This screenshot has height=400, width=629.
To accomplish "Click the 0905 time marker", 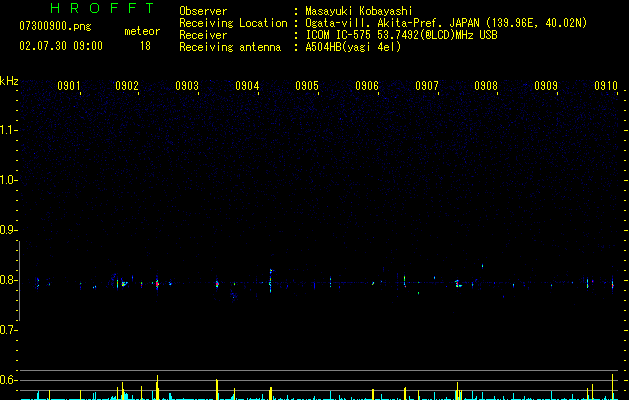I will (307, 86).
